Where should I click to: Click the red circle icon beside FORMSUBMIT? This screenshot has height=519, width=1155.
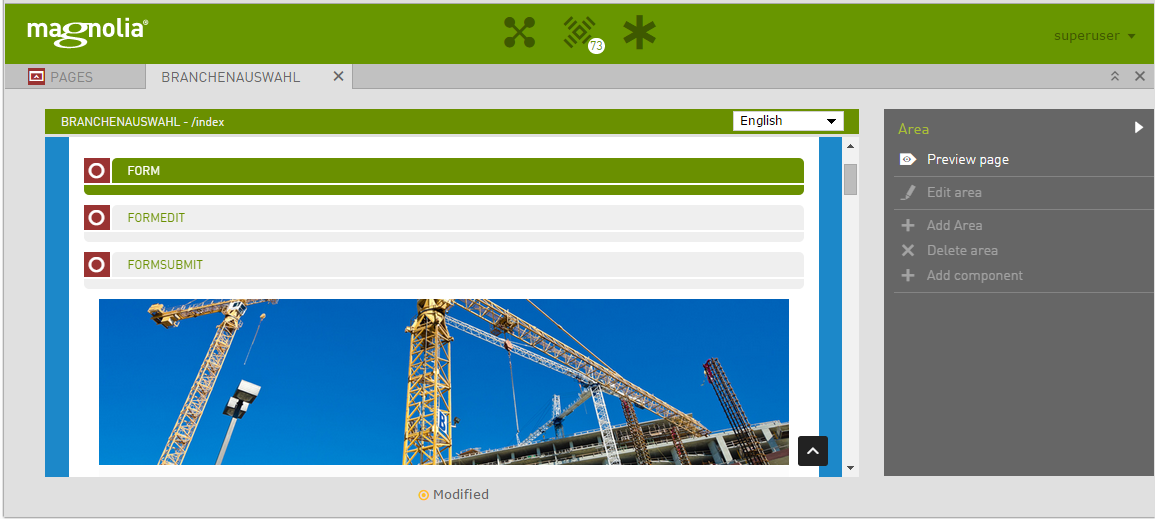pyautogui.click(x=96, y=264)
